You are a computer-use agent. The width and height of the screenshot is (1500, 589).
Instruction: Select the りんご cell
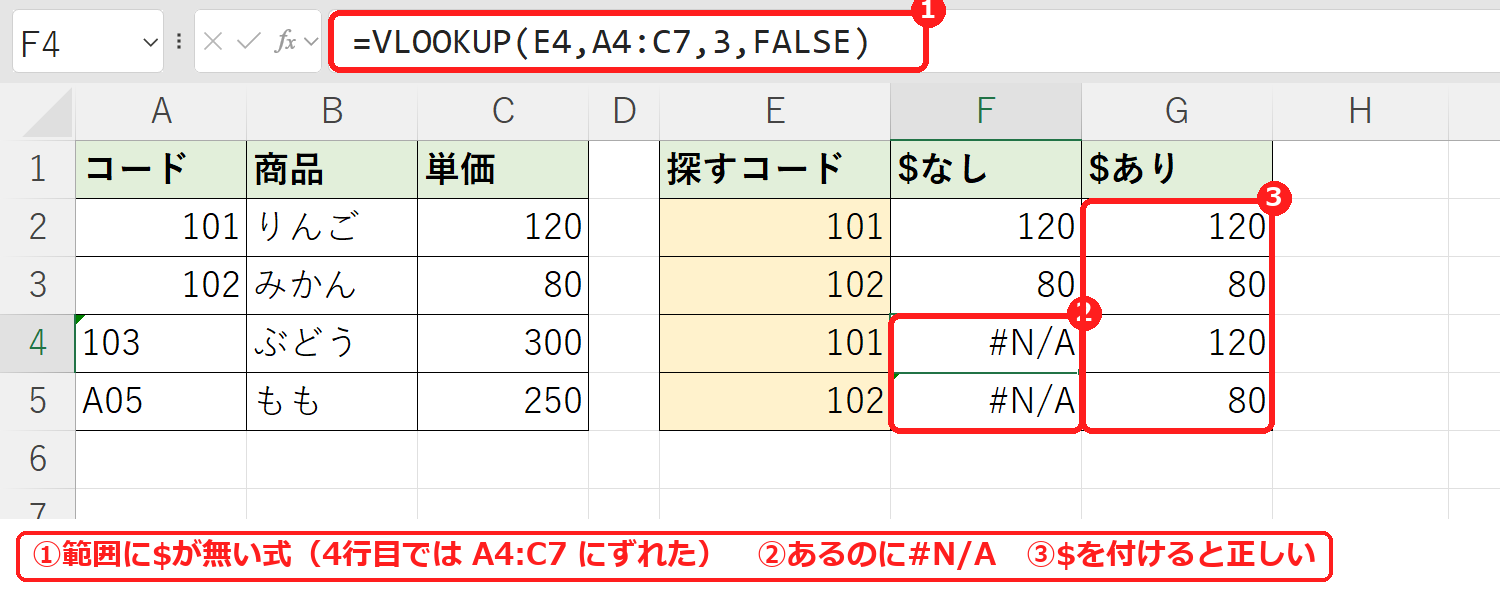[332, 227]
